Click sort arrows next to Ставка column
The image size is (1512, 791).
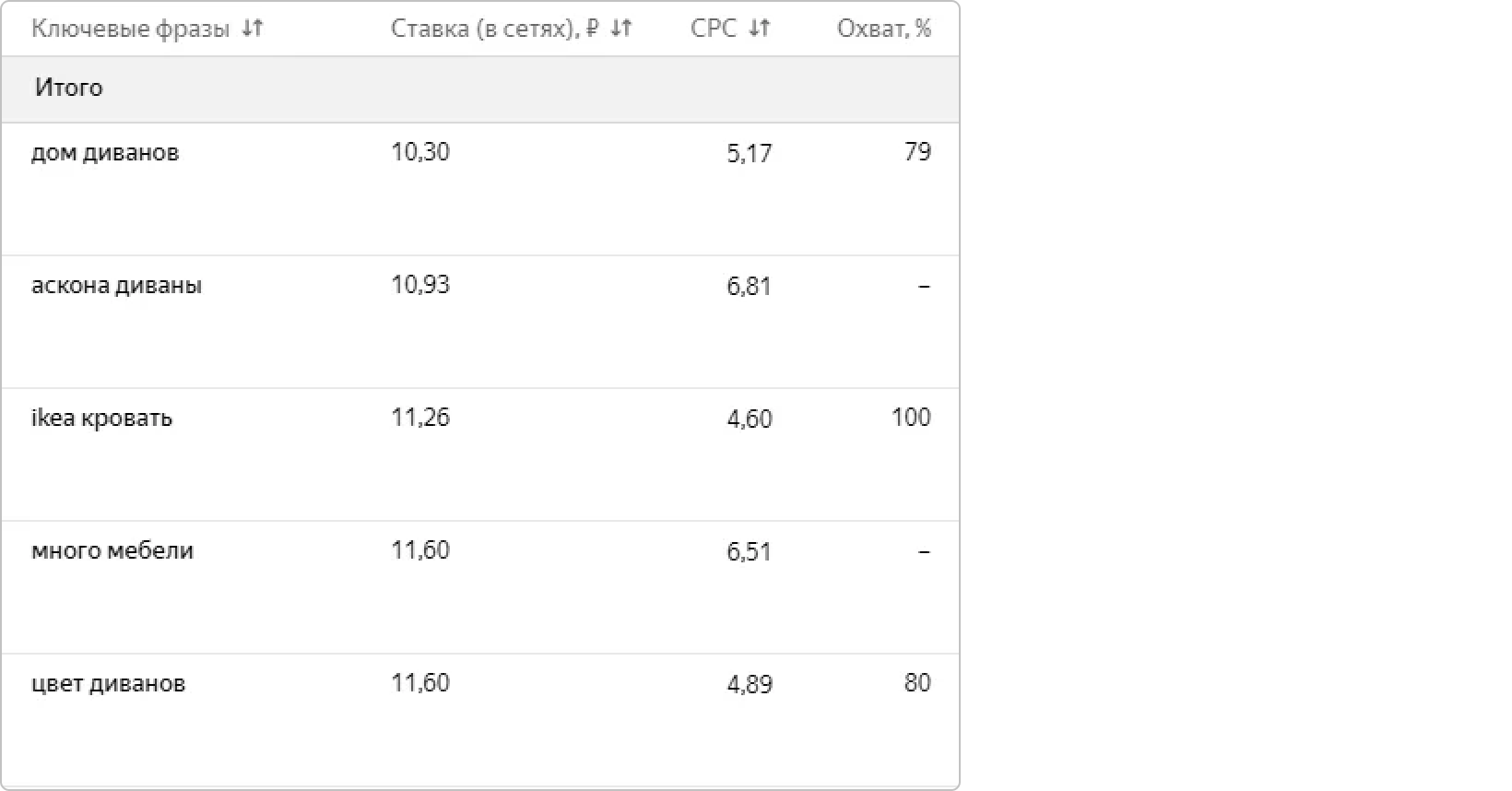tap(621, 29)
